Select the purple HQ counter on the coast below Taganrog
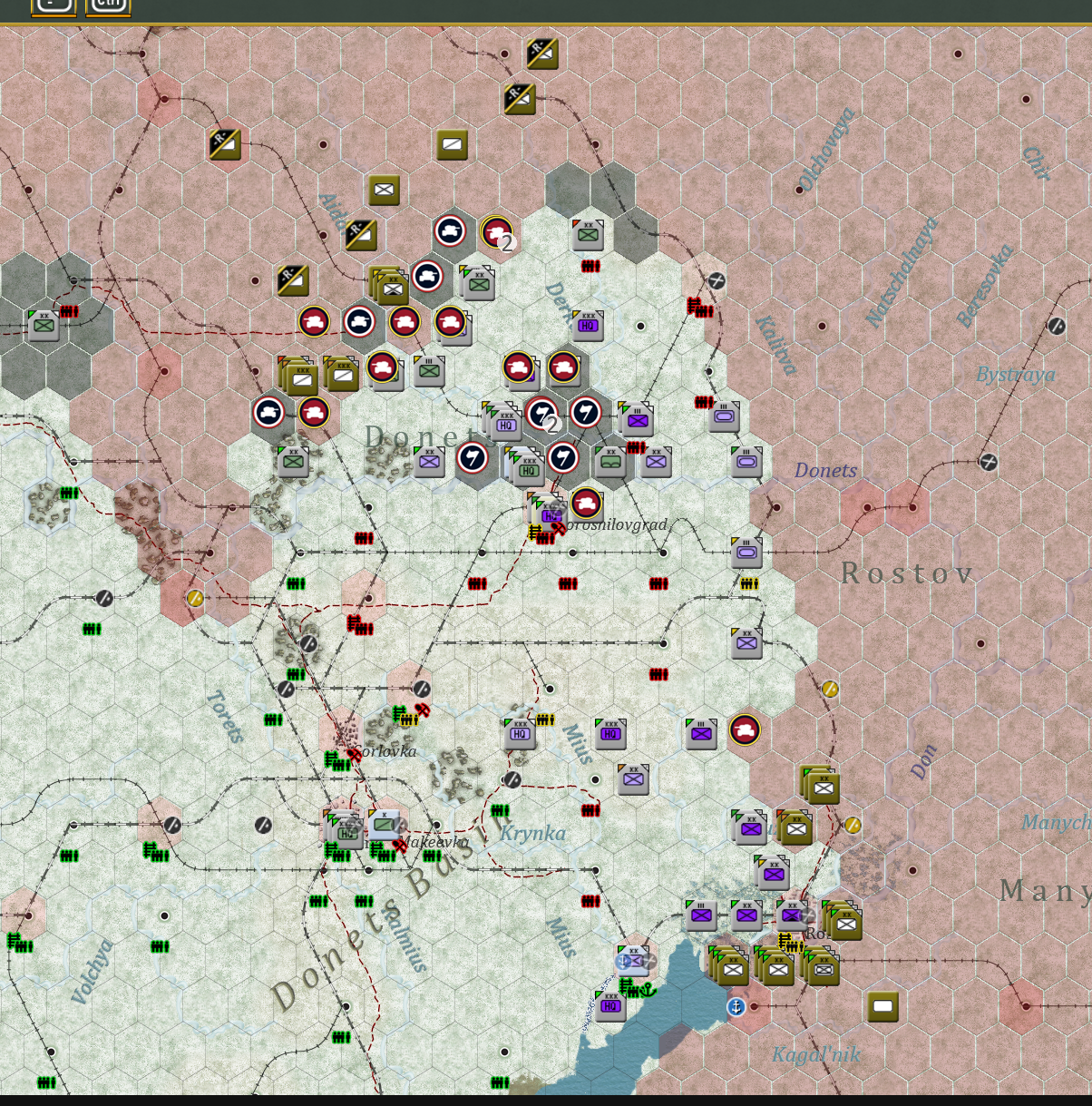Screen dimensions: 1092x1106 [610, 1005]
